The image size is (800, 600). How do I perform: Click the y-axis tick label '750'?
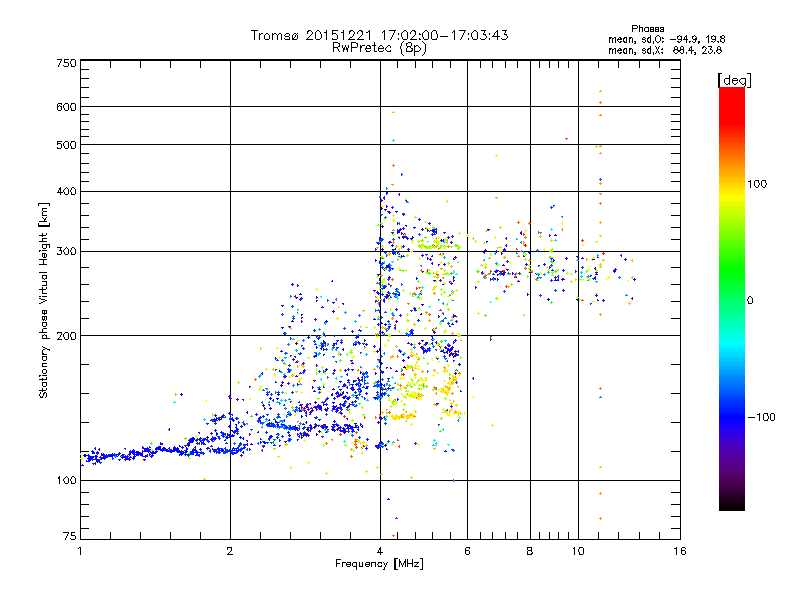coord(66,63)
